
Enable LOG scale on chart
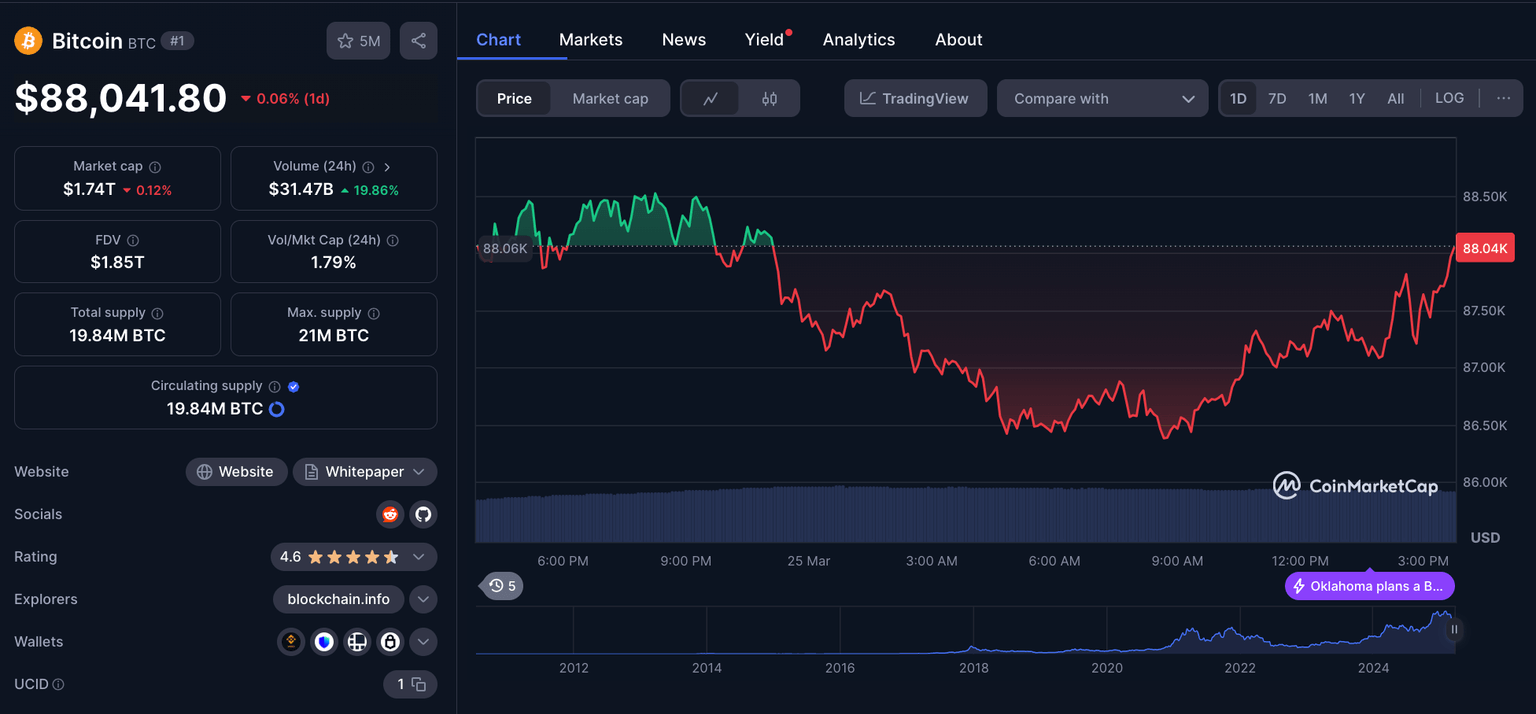(x=1449, y=98)
